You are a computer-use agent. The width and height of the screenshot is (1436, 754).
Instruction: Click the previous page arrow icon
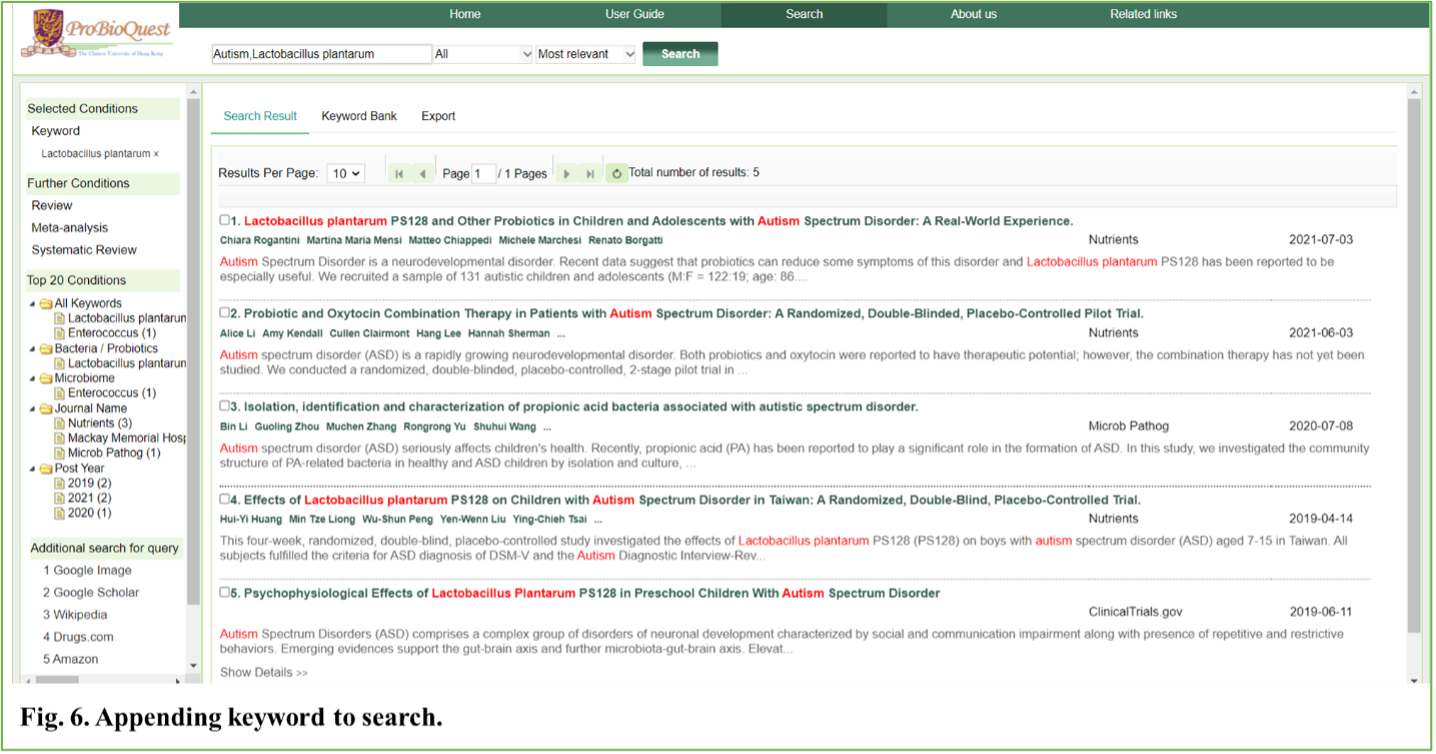423,174
